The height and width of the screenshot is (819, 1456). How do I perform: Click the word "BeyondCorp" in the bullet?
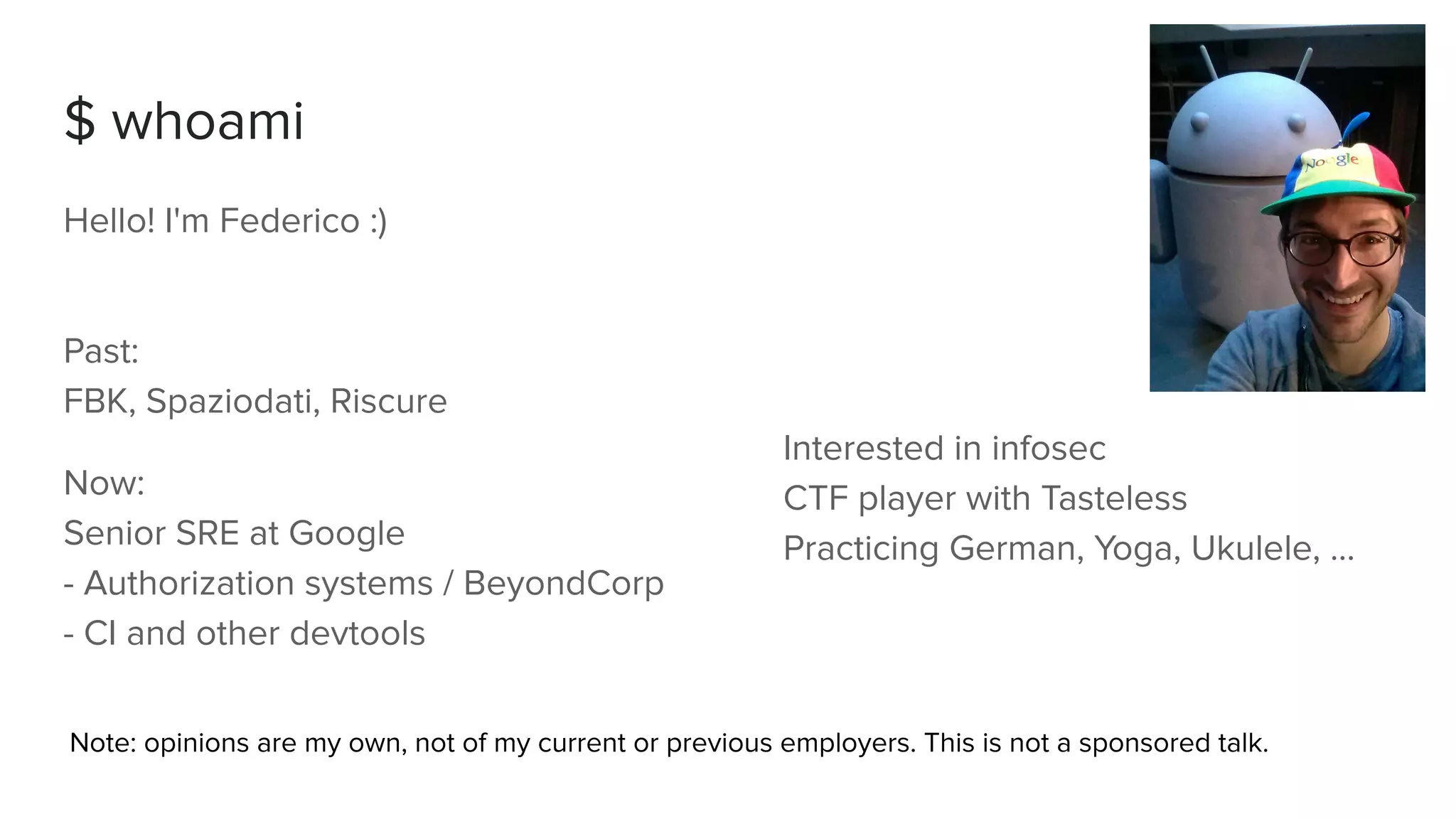(x=564, y=584)
